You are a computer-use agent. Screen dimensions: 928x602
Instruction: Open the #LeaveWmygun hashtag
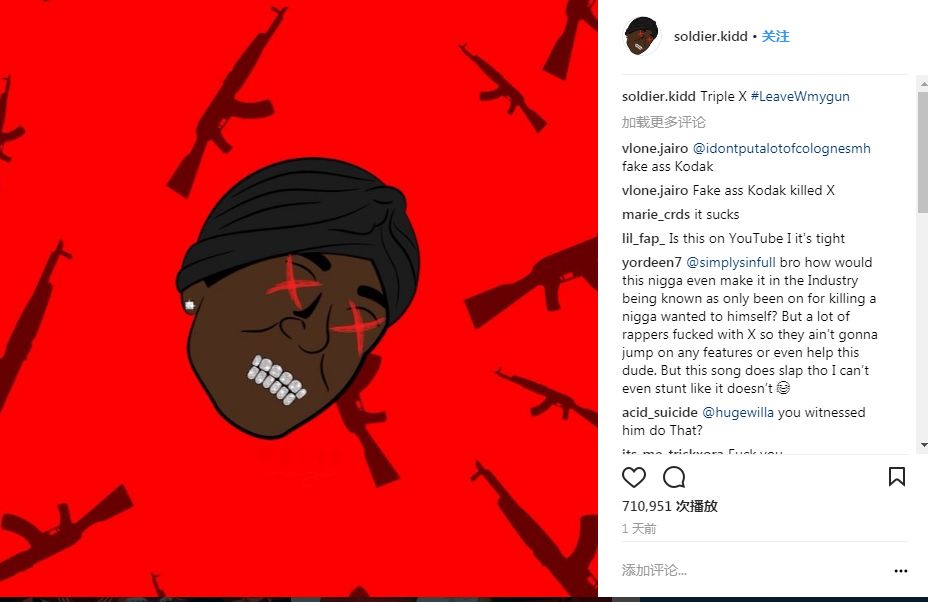(800, 96)
